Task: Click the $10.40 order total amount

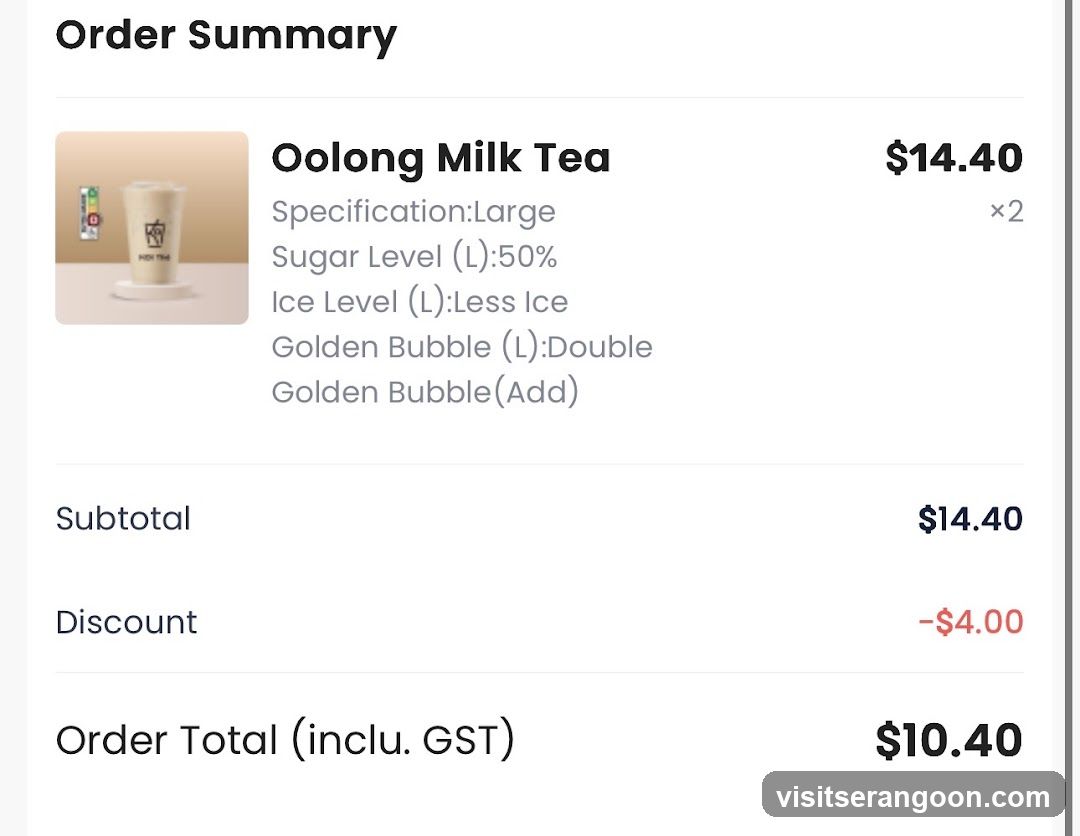Action: [948, 740]
